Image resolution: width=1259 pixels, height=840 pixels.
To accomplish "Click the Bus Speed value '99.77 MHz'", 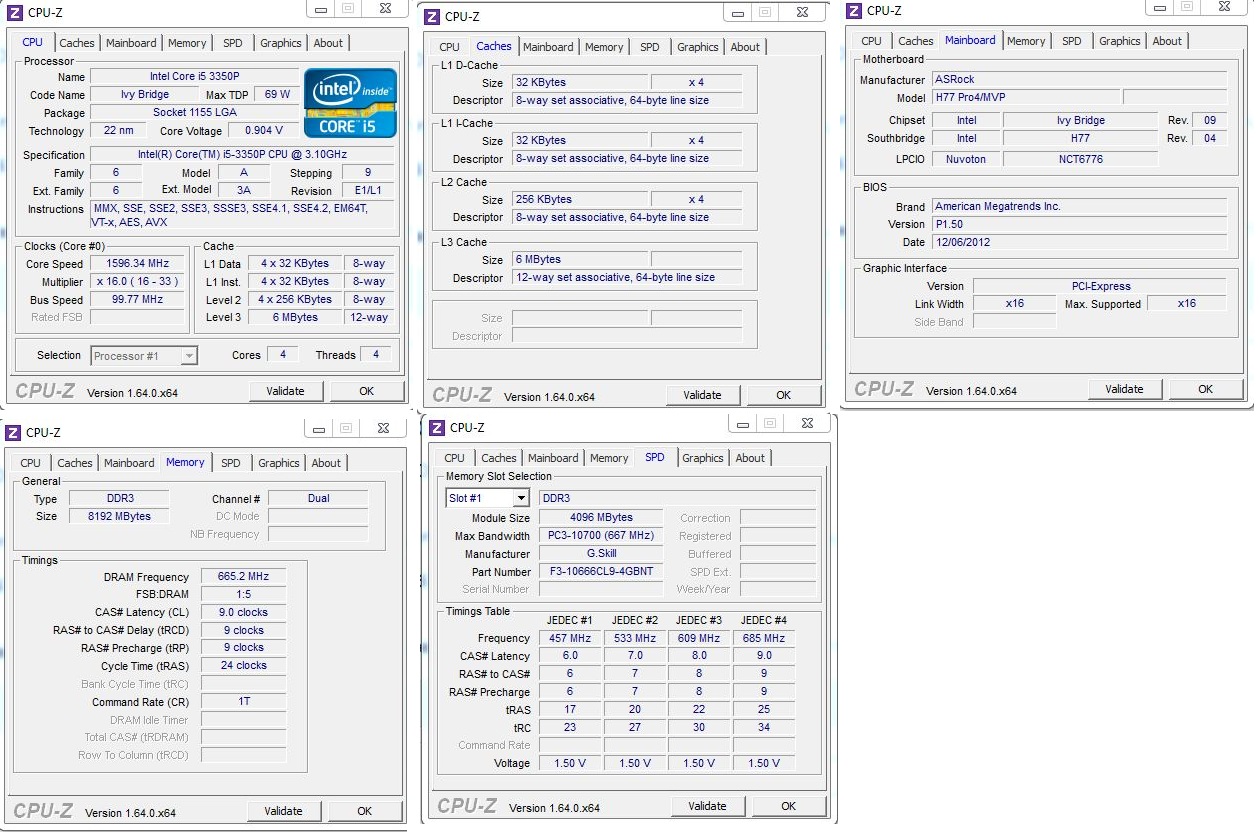I will 137,300.
